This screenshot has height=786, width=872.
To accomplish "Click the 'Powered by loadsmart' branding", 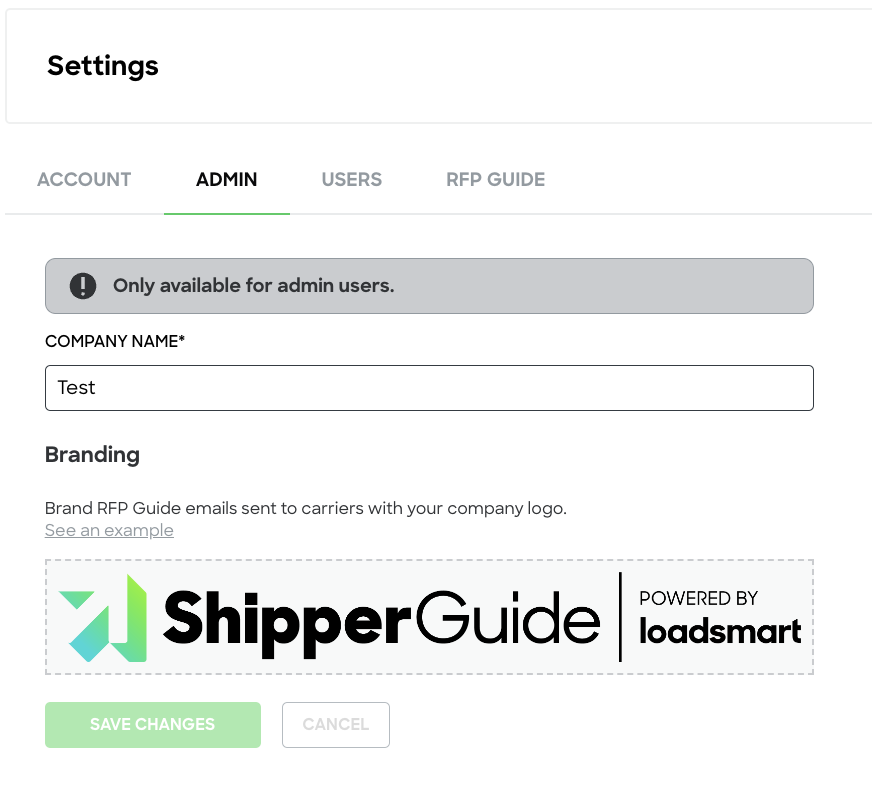I will [x=719, y=616].
